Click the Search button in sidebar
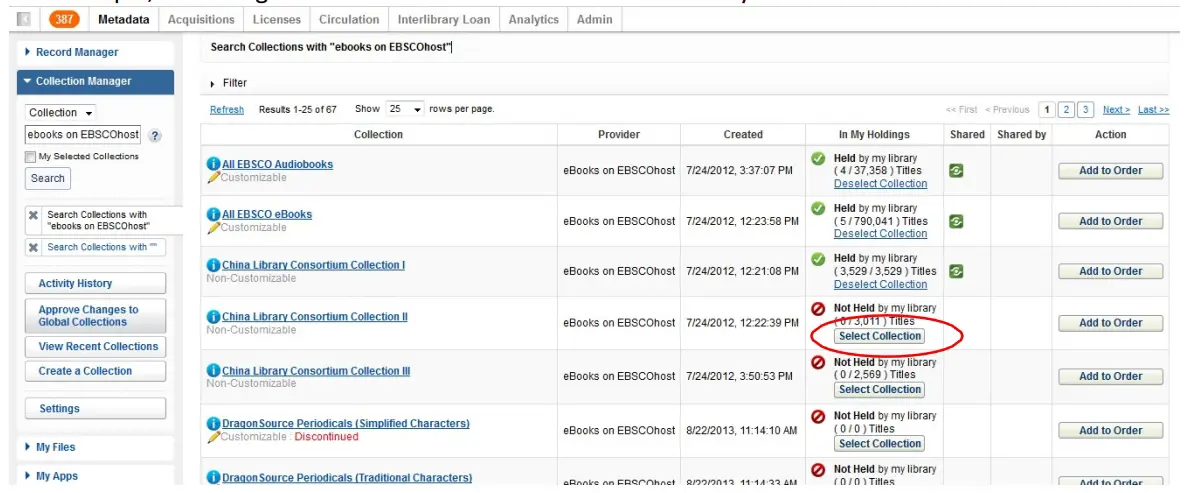 coord(48,178)
